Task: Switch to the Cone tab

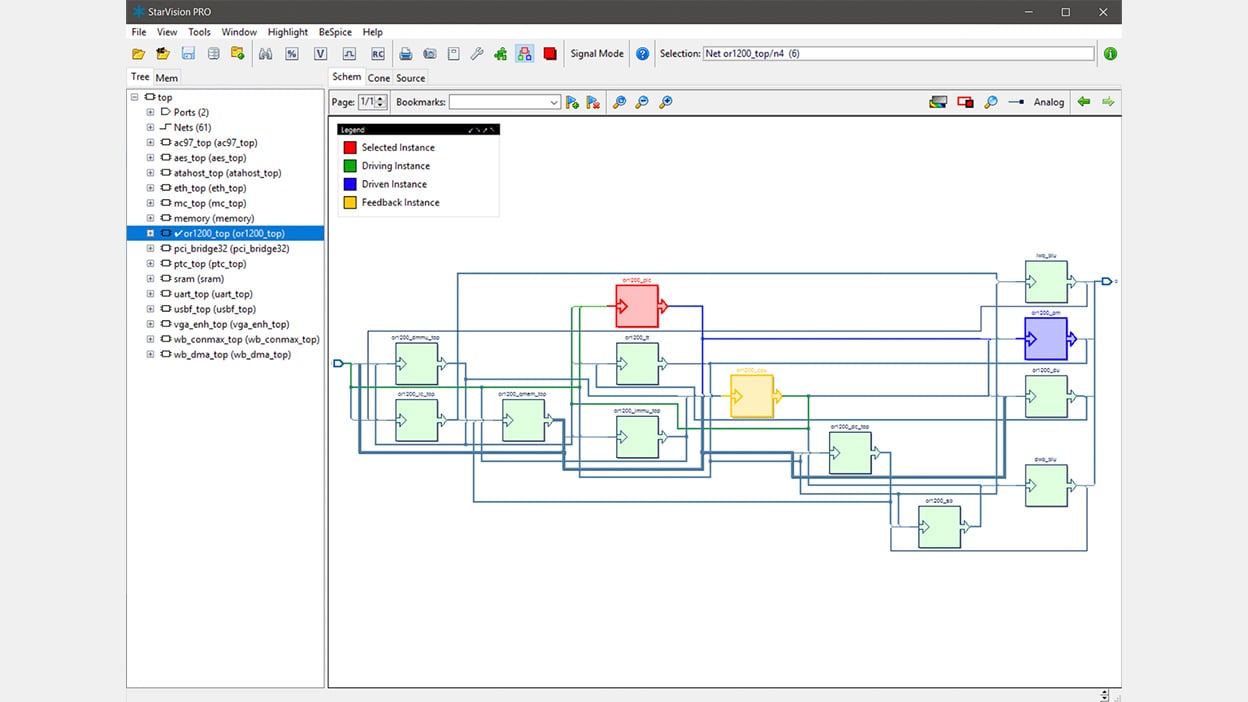Action: (x=379, y=78)
